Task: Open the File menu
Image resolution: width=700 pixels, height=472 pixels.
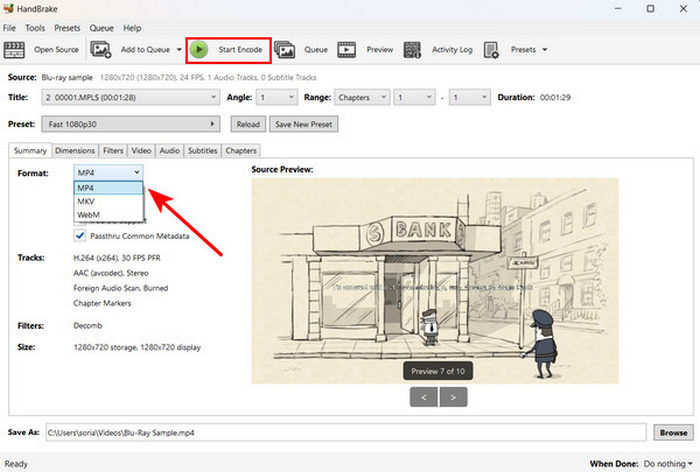Action: [9, 28]
